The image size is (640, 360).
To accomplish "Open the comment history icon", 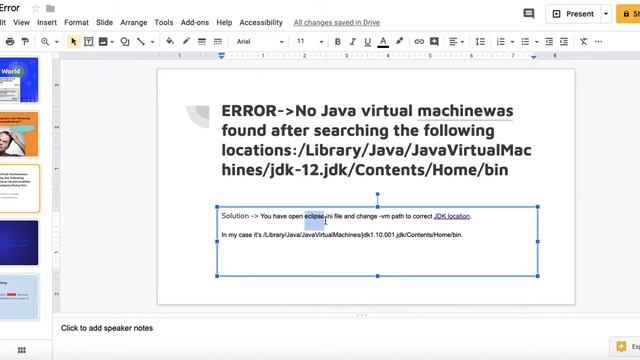I will coord(529,13).
